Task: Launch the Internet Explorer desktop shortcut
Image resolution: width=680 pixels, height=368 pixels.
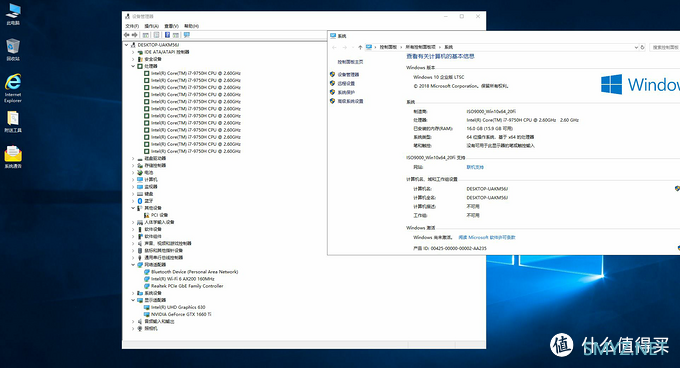Action: click(13, 88)
